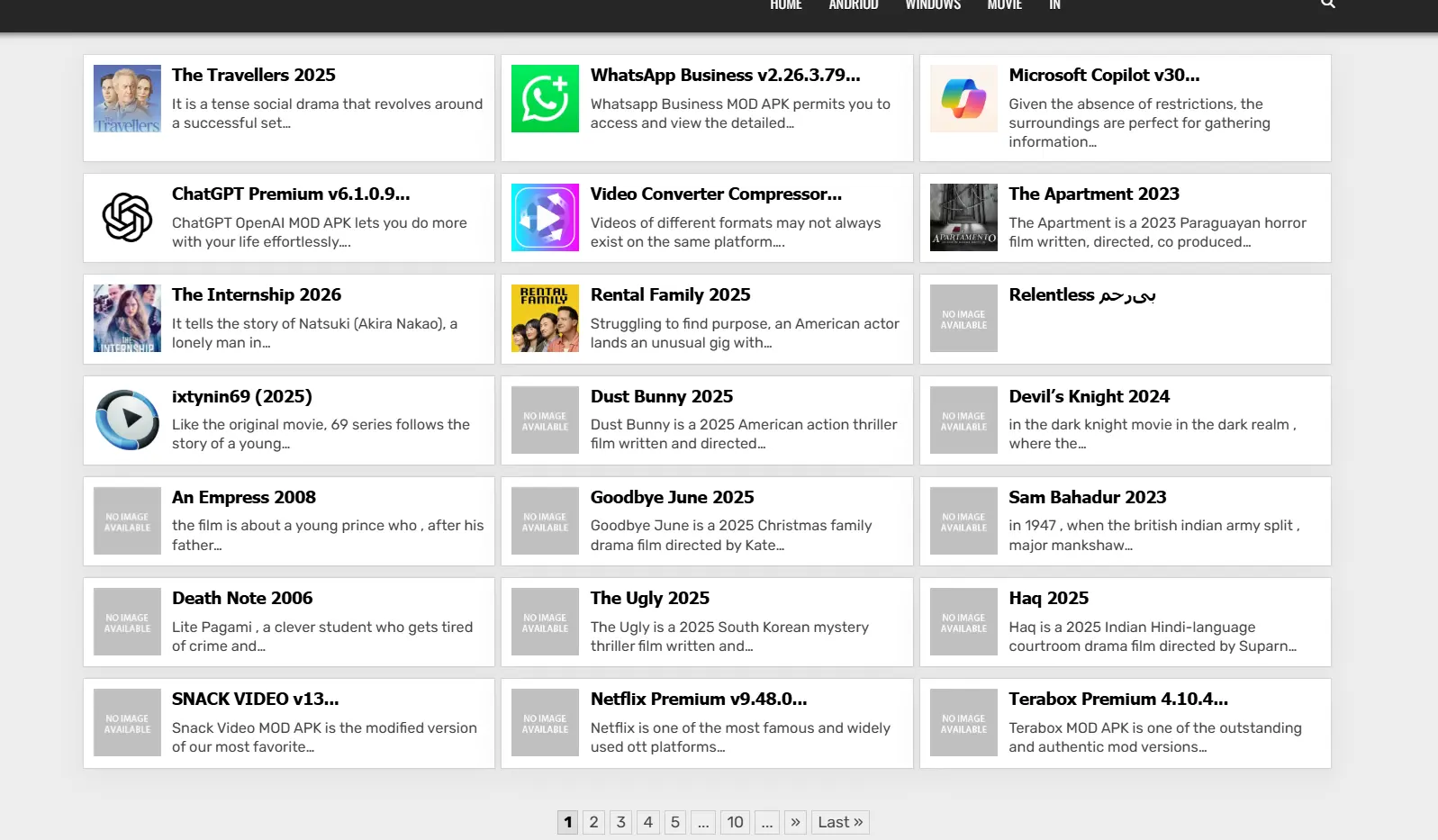This screenshot has width=1438, height=840.
Task: Open Devil's Knight 2024 title link
Action: [1089, 396]
